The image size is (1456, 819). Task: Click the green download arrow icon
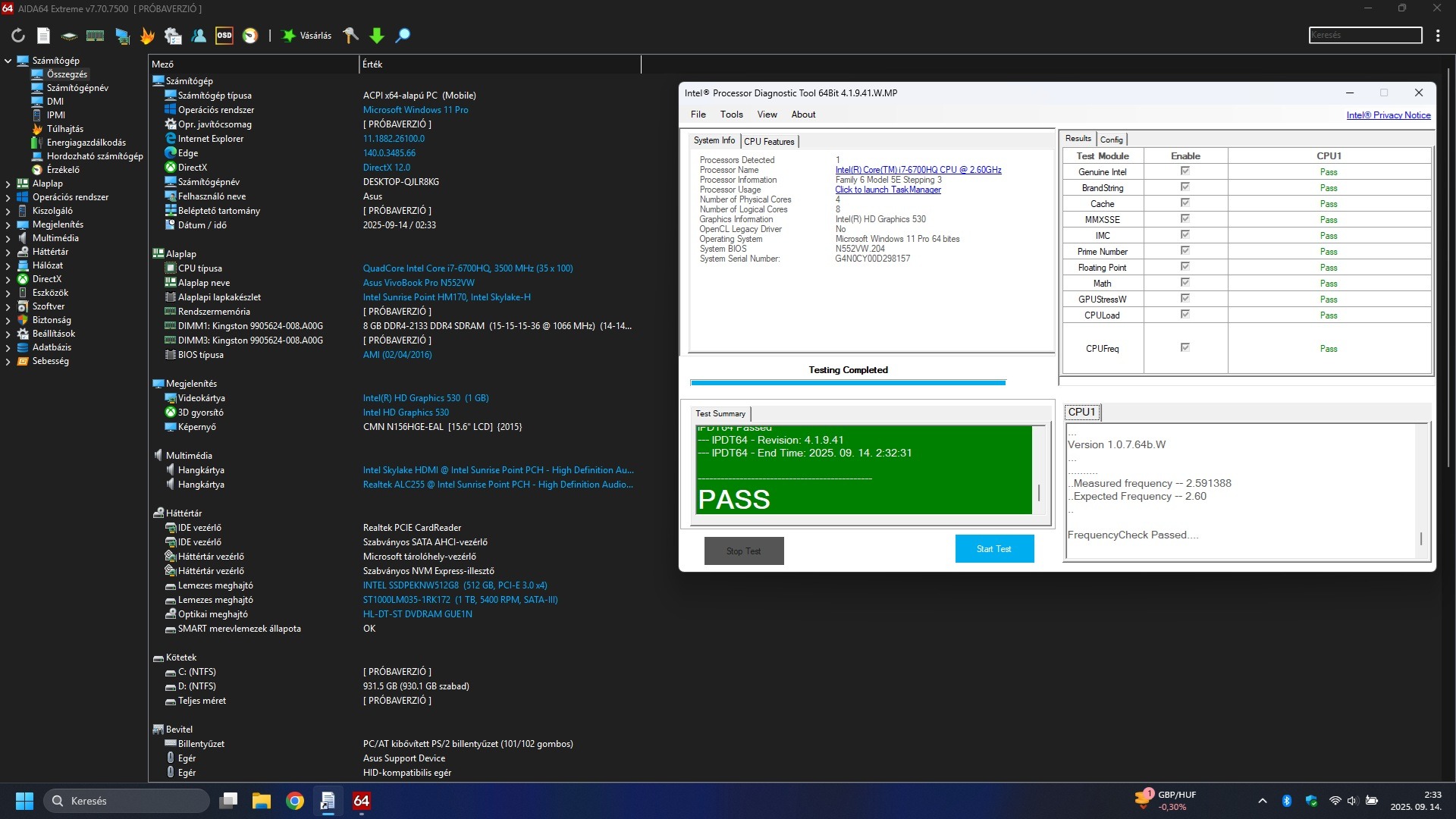[x=377, y=36]
